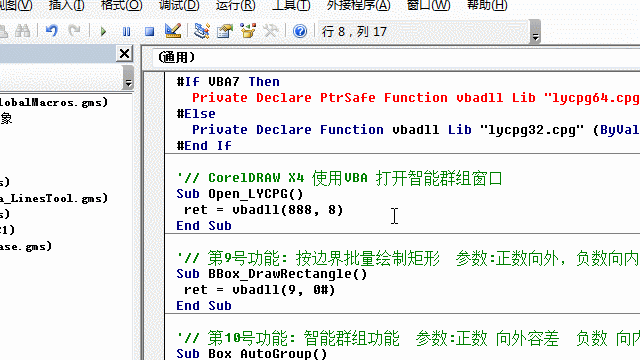Pause execution with the Break icon
Image resolution: width=640 pixels, height=360 pixels.
127,31
